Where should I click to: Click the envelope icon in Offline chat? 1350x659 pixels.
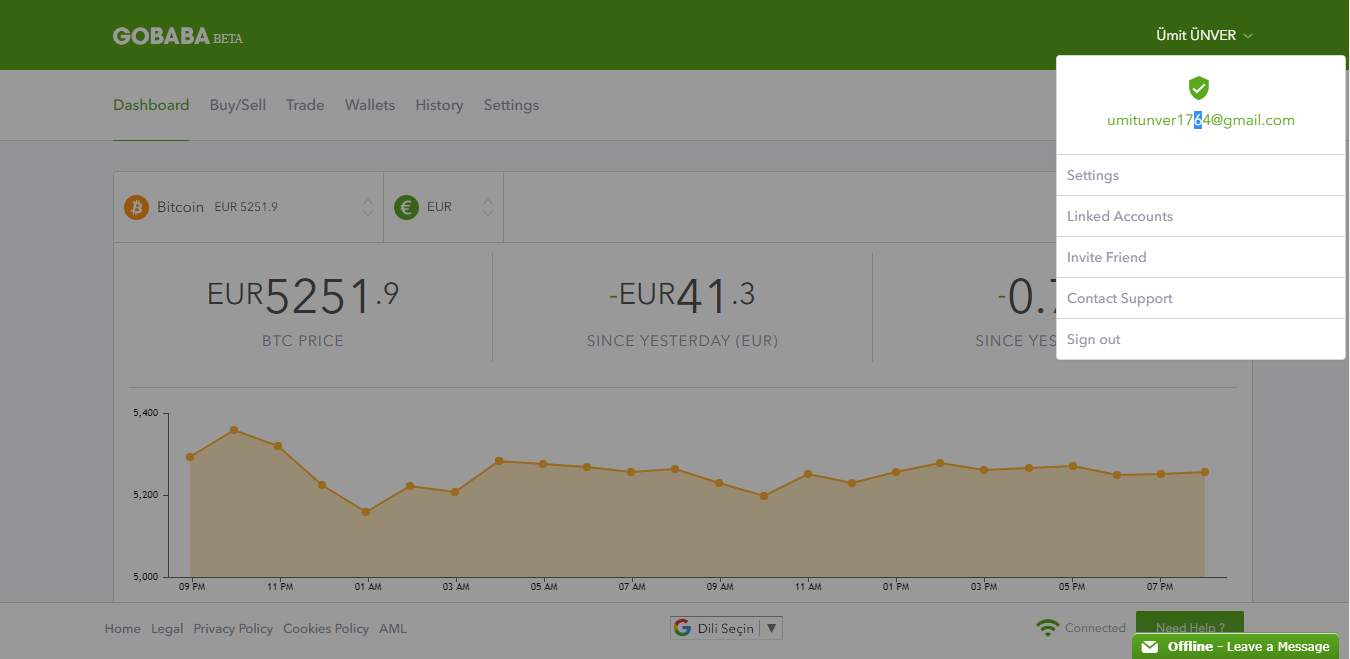click(1150, 647)
